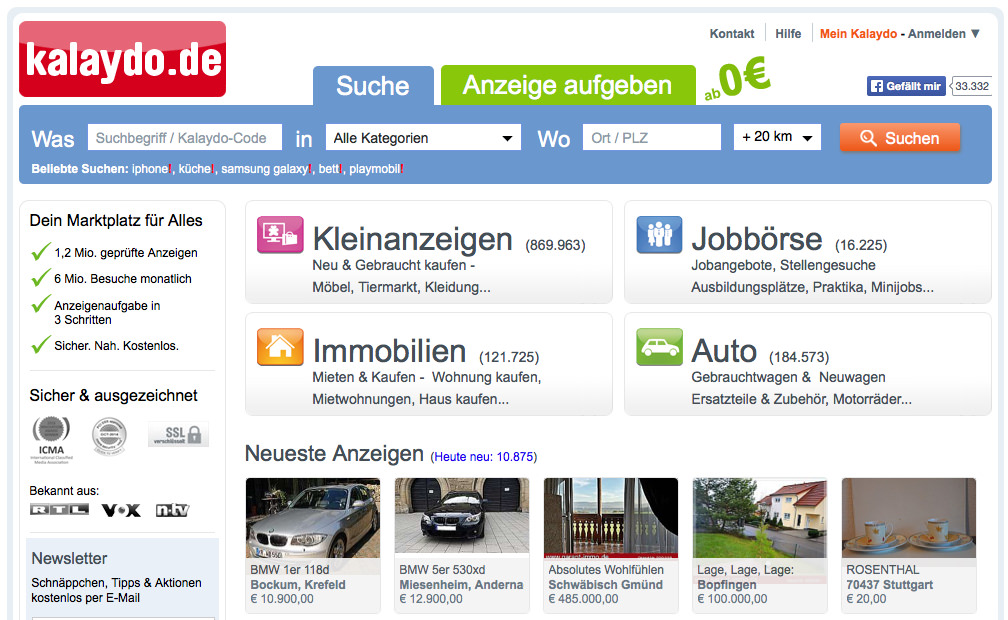
Task: Click the orange Suchen button
Action: coord(899,138)
